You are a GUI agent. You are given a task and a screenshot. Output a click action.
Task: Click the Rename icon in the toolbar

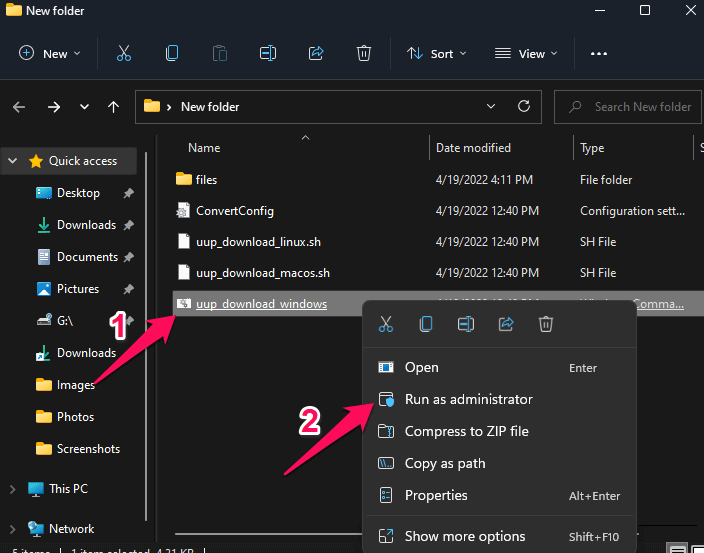(268, 54)
